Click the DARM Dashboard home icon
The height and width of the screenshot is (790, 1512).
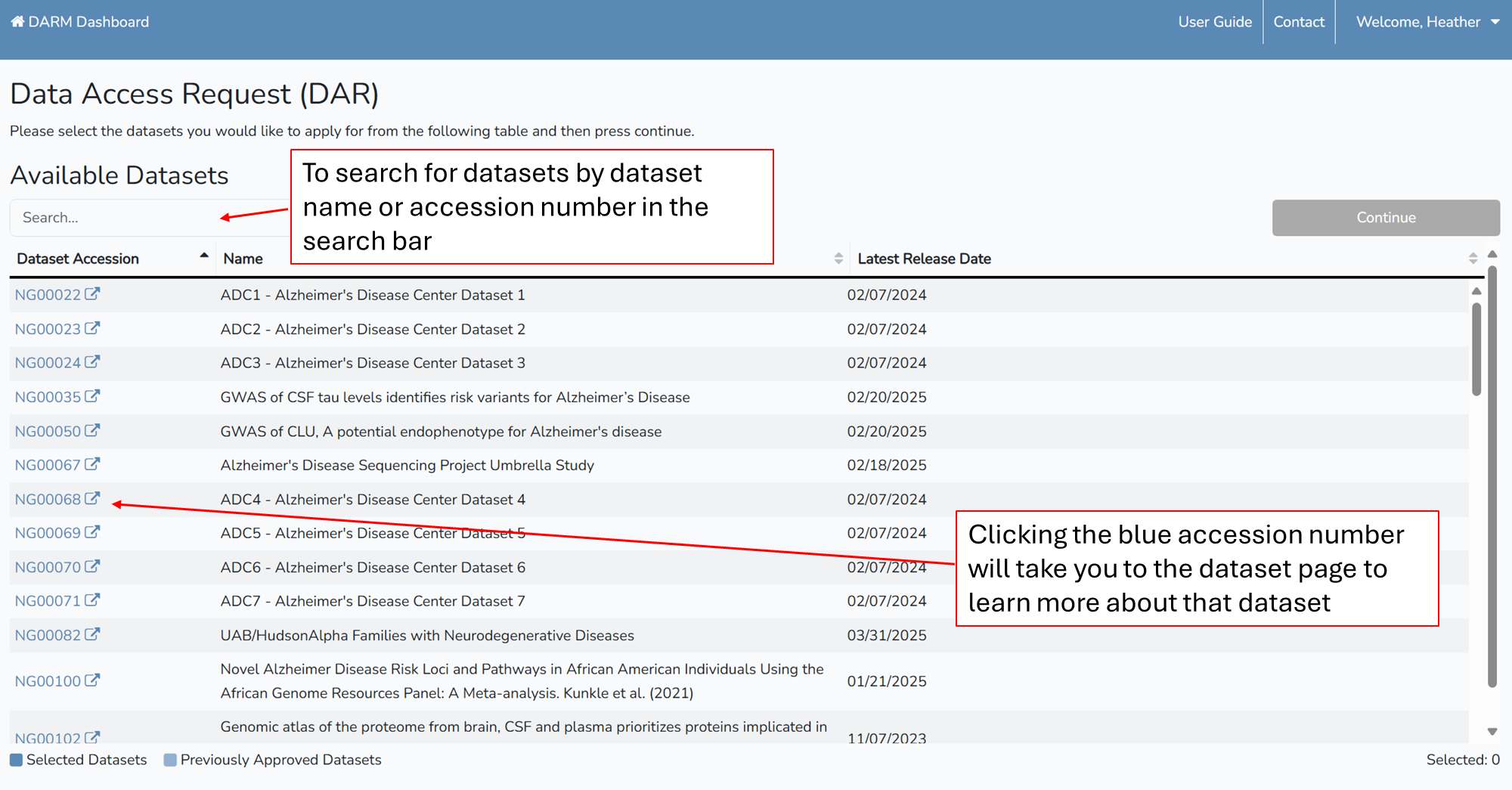pos(17,22)
